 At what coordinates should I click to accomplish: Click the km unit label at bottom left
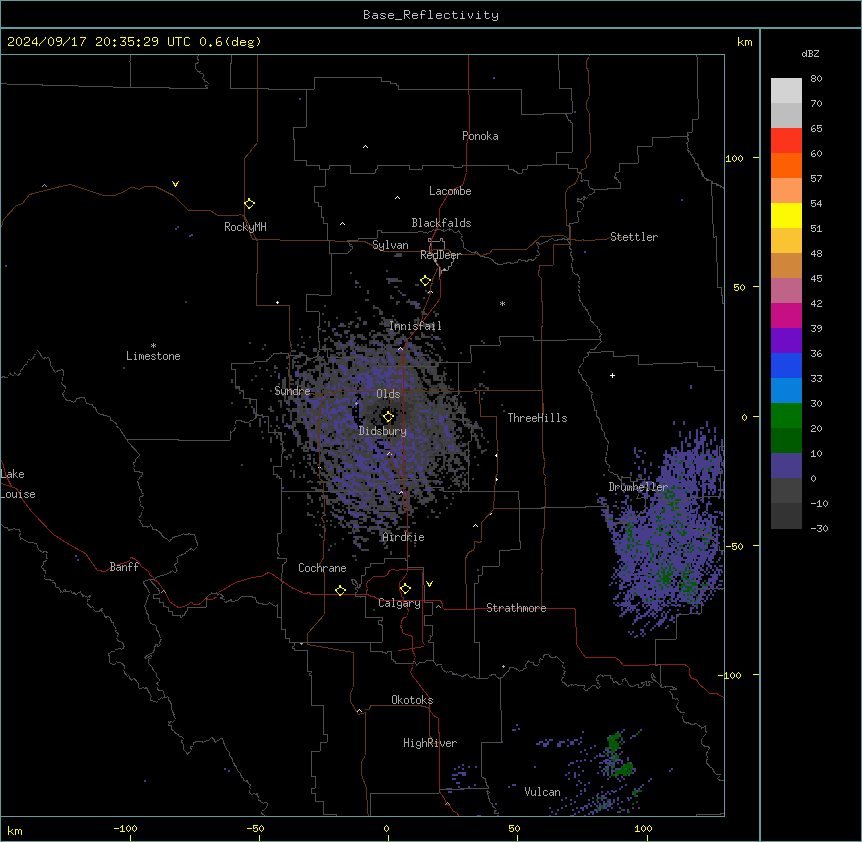pyautogui.click(x=15, y=831)
